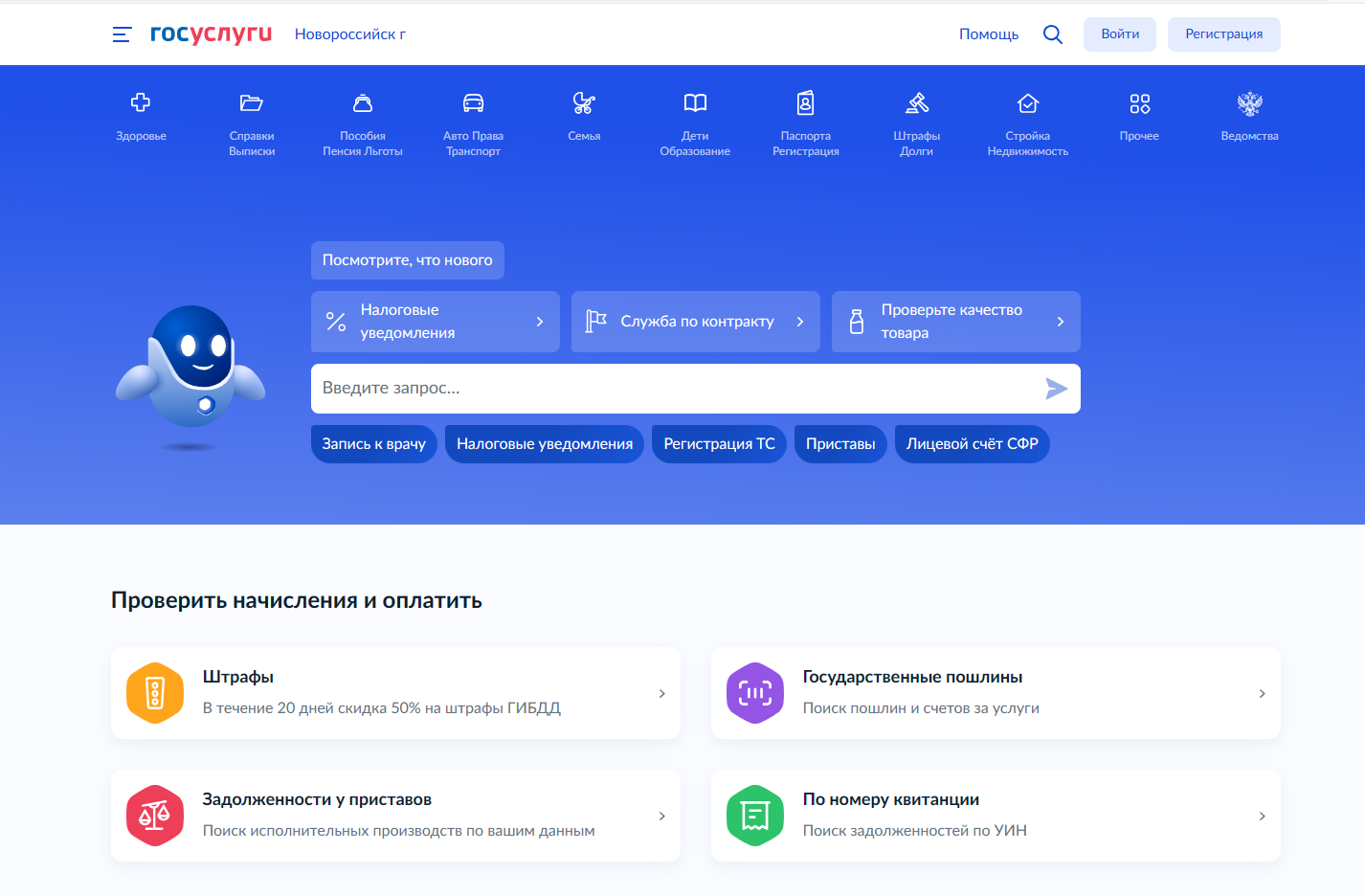The height and width of the screenshot is (896, 1365).
Task: Change the Новороссийск г location link
Action: [349, 34]
